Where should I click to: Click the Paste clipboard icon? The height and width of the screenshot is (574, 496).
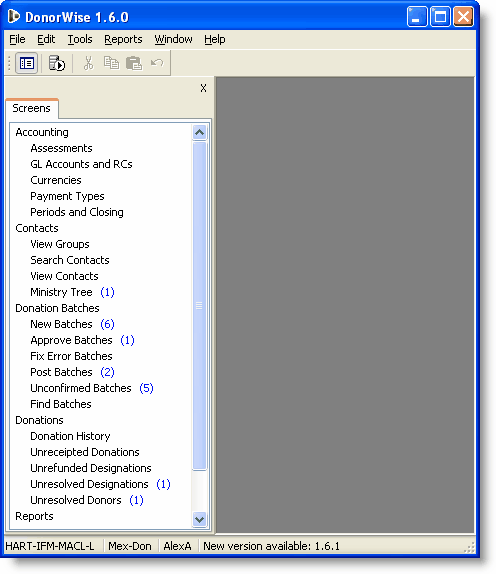134,63
